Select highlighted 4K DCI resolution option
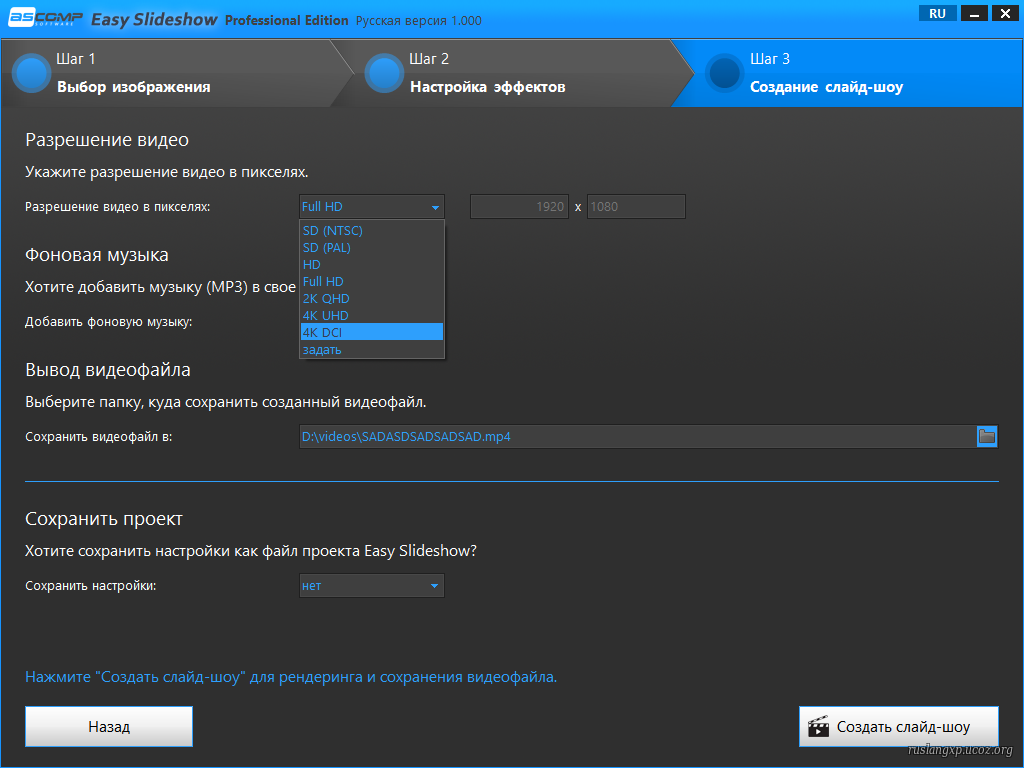Image resolution: width=1024 pixels, height=768 pixels. (372, 332)
